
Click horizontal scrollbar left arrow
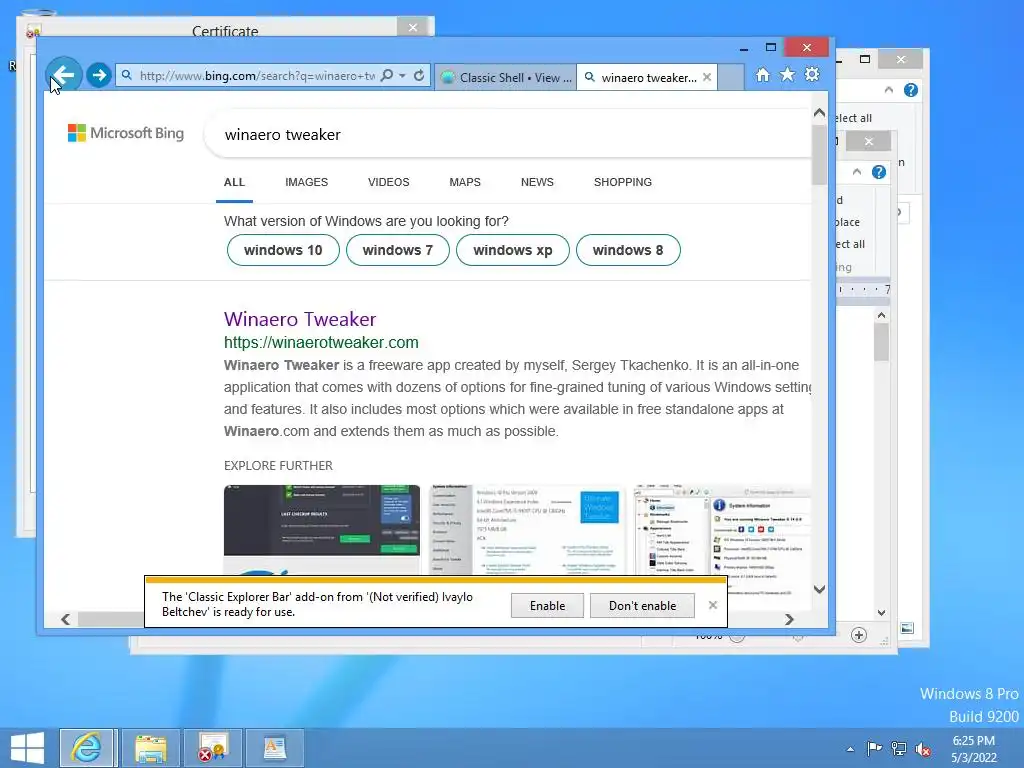(65, 619)
